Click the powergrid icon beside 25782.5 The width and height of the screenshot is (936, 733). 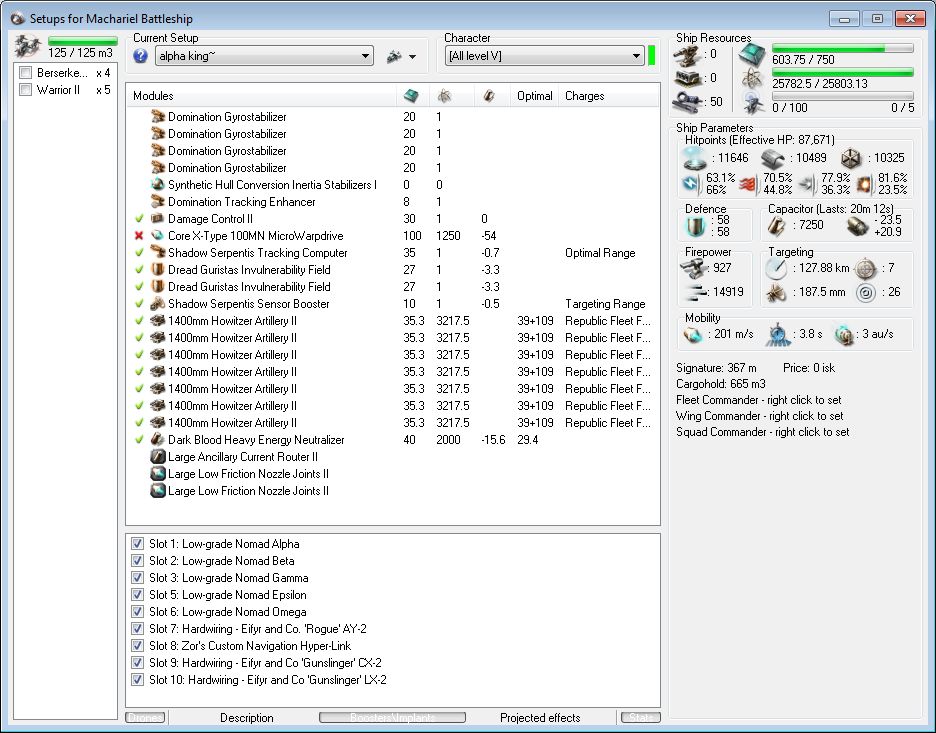point(753,79)
